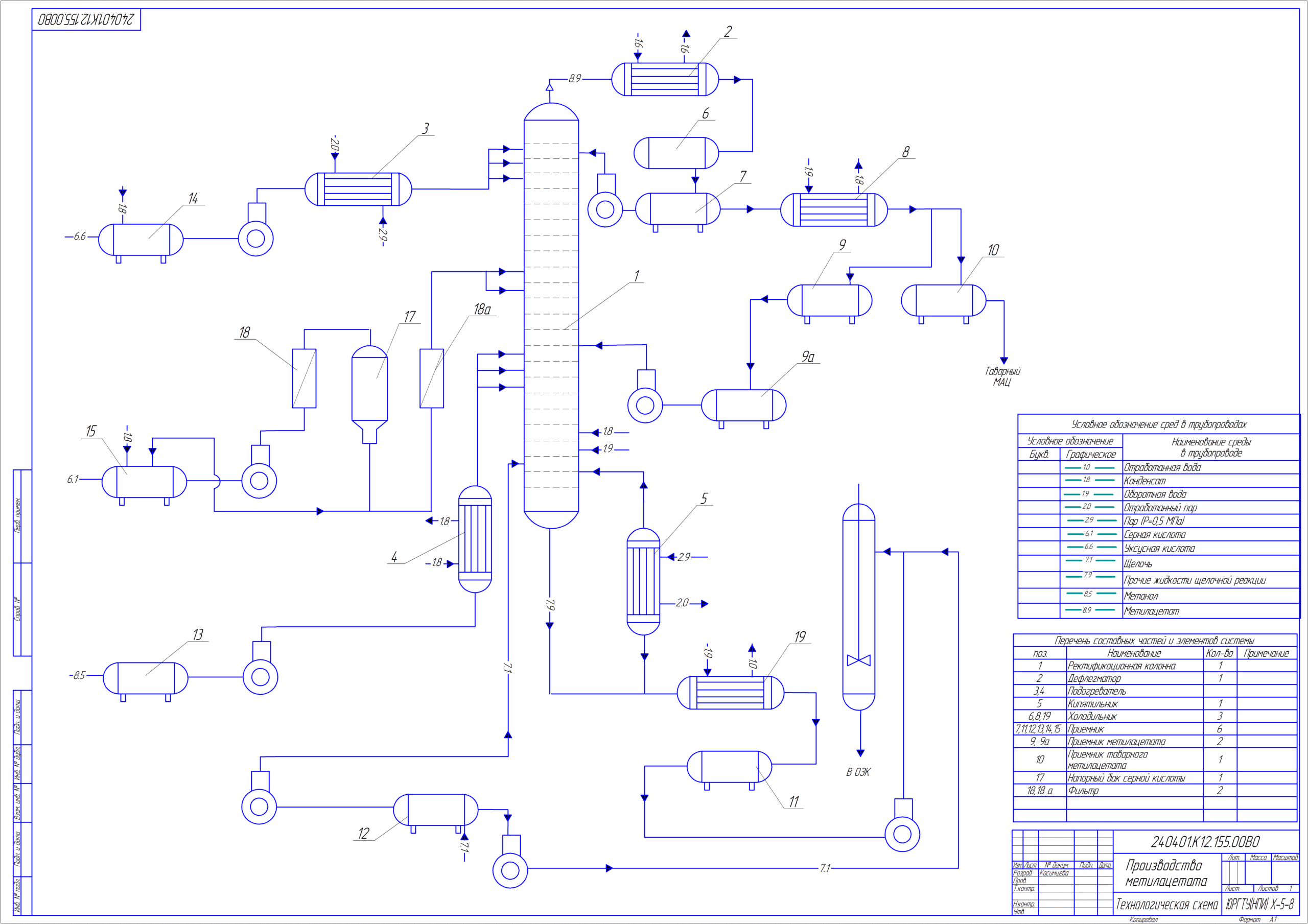
Task: Select methanol receiver vessel labeled 13
Action: pos(145,681)
